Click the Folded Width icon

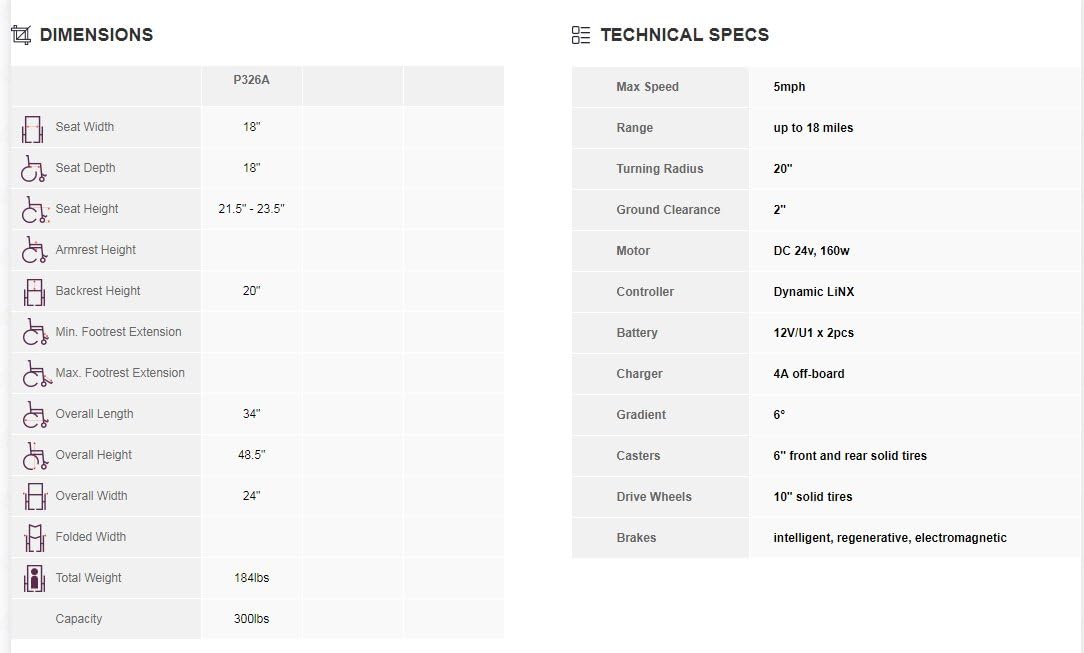tap(35, 538)
